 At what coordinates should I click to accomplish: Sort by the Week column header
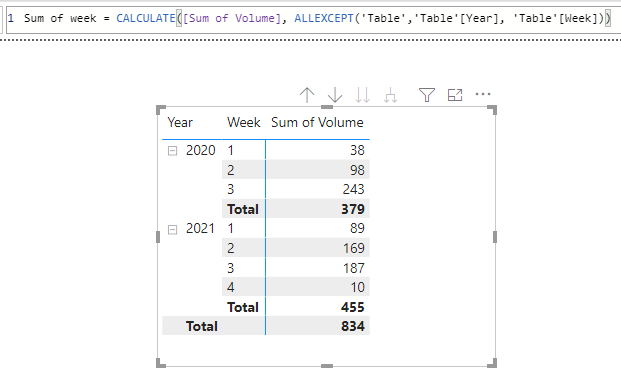point(244,122)
